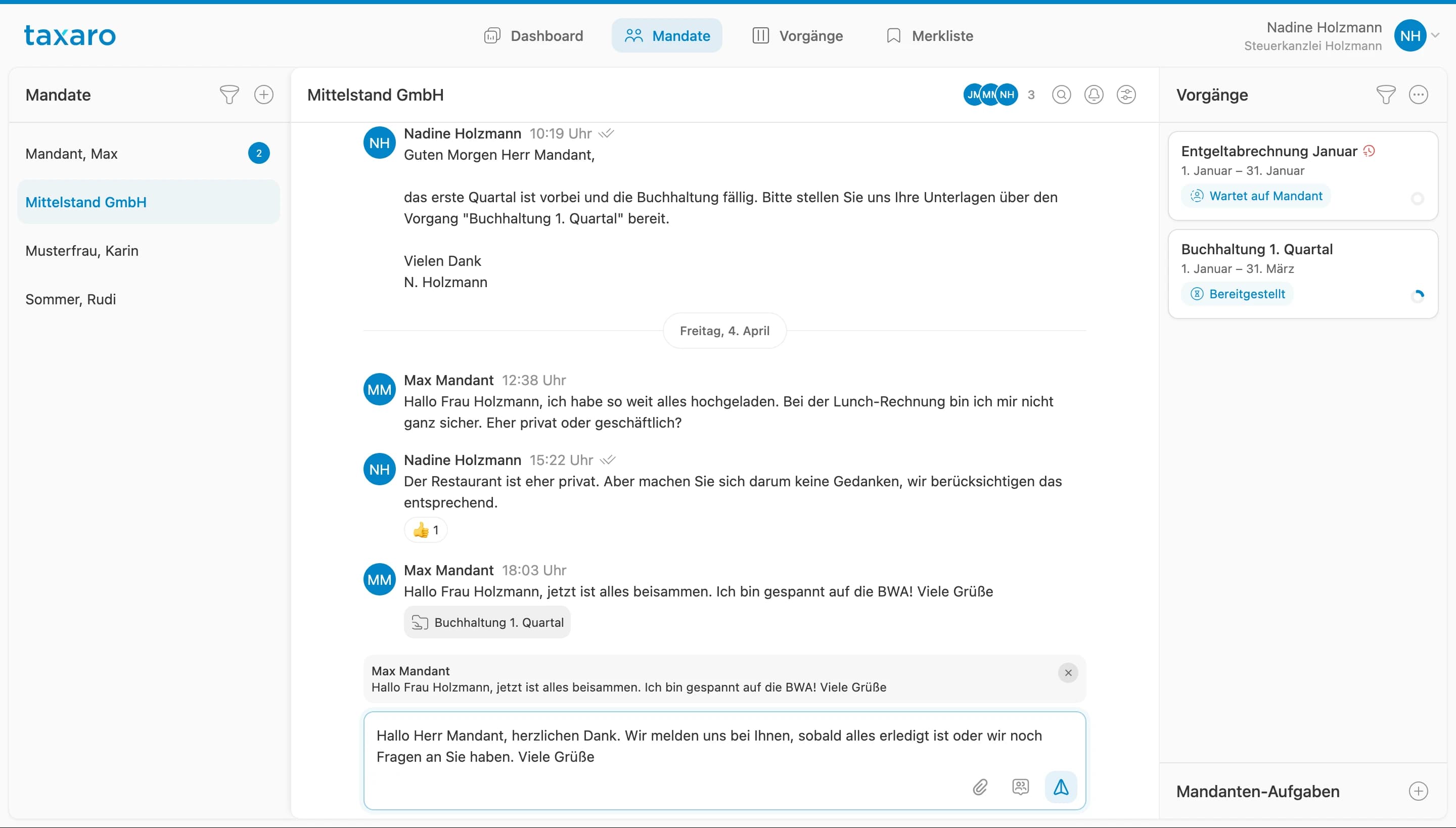Select Mandant, Max in the list
This screenshot has height=828, width=1456.
point(149,154)
